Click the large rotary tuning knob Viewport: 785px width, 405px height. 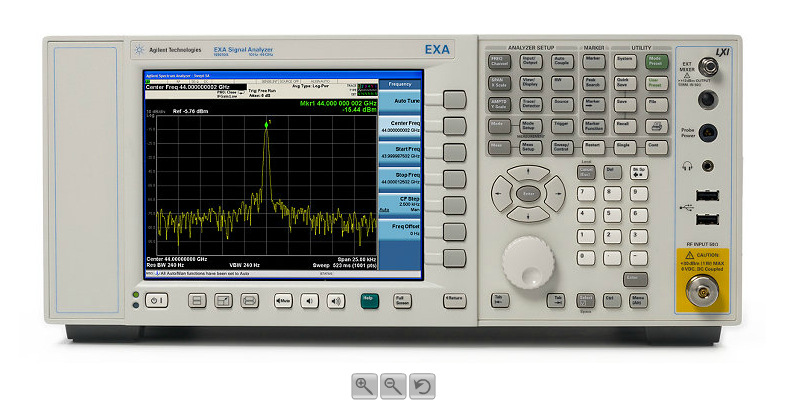(x=528, y=263)
